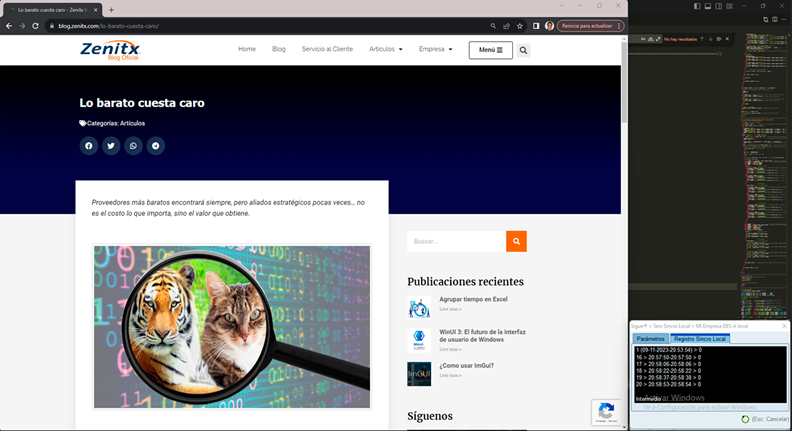This screenshot has width=792, height=431.
Task: Click the WinUI 3 post thumbnail
Action: 419,341
